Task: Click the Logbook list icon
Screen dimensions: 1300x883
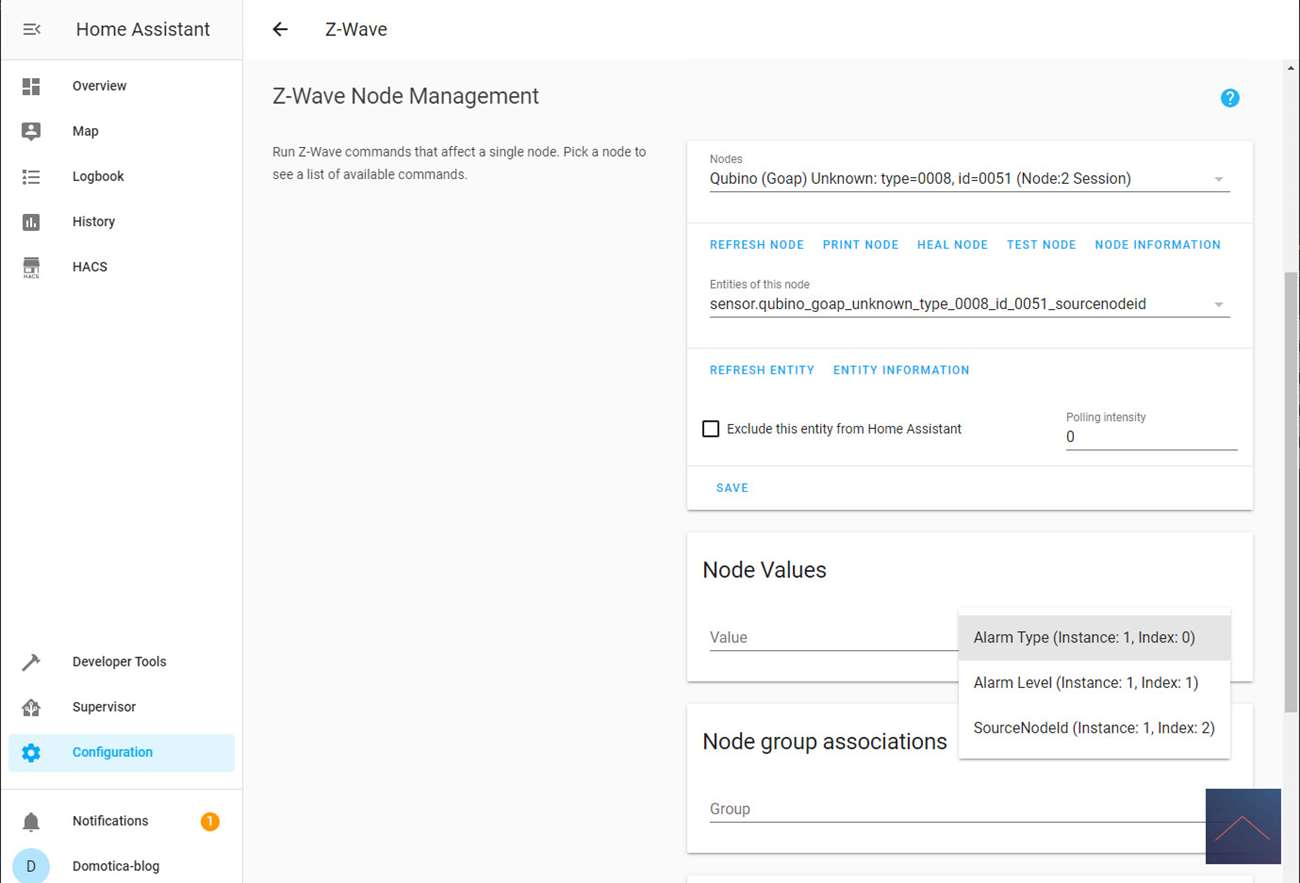Action: click(31, 176)
